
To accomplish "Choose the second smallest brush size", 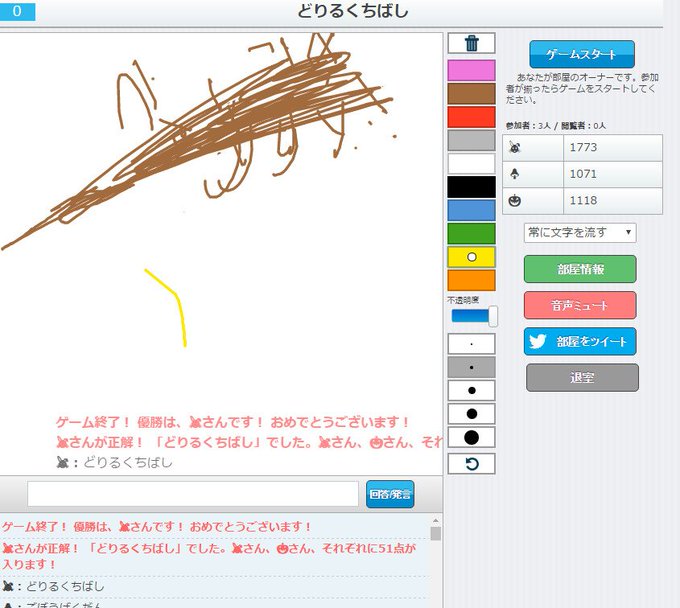I will (471, 367).
